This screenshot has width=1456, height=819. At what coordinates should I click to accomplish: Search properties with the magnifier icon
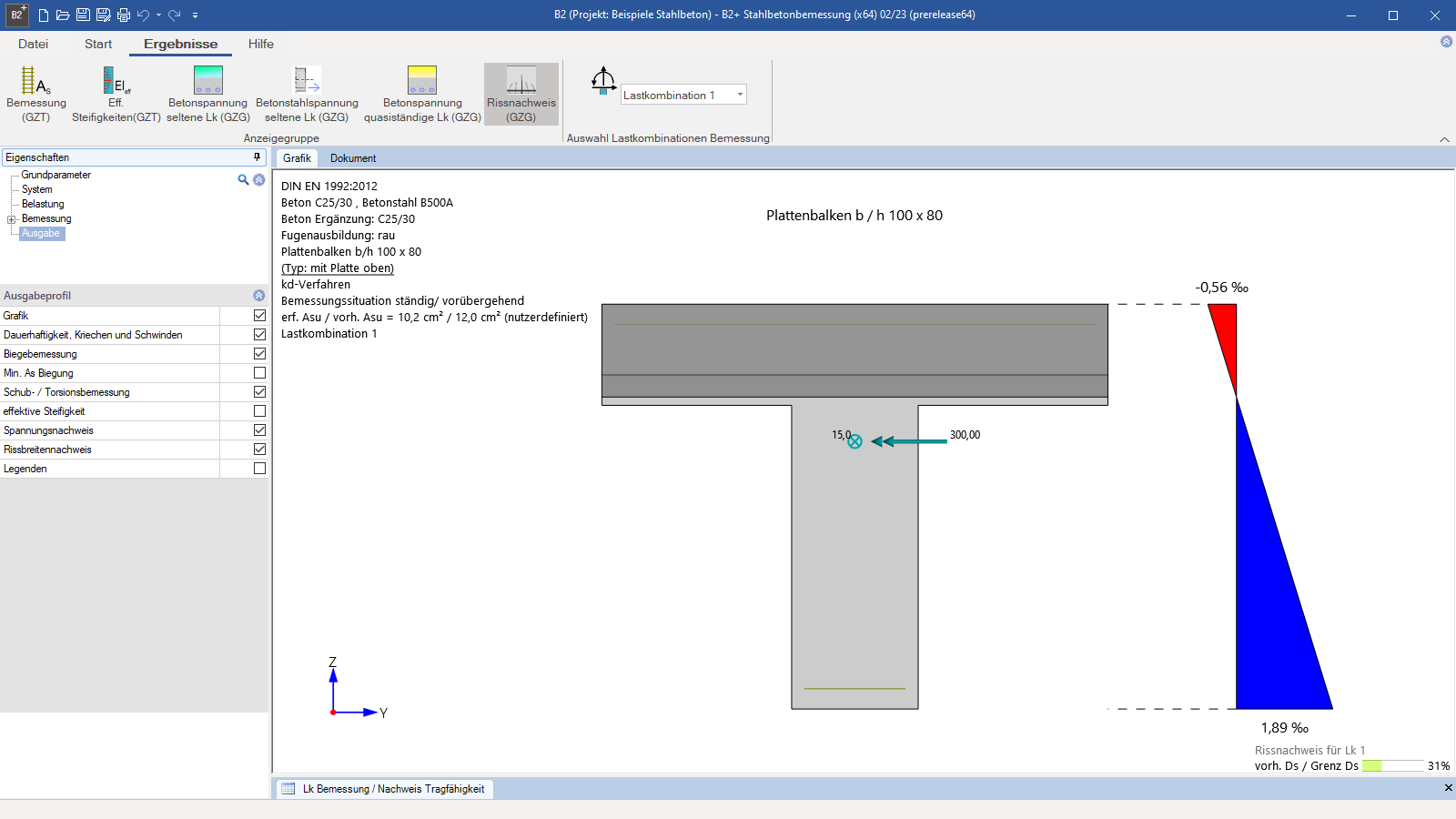243,180
